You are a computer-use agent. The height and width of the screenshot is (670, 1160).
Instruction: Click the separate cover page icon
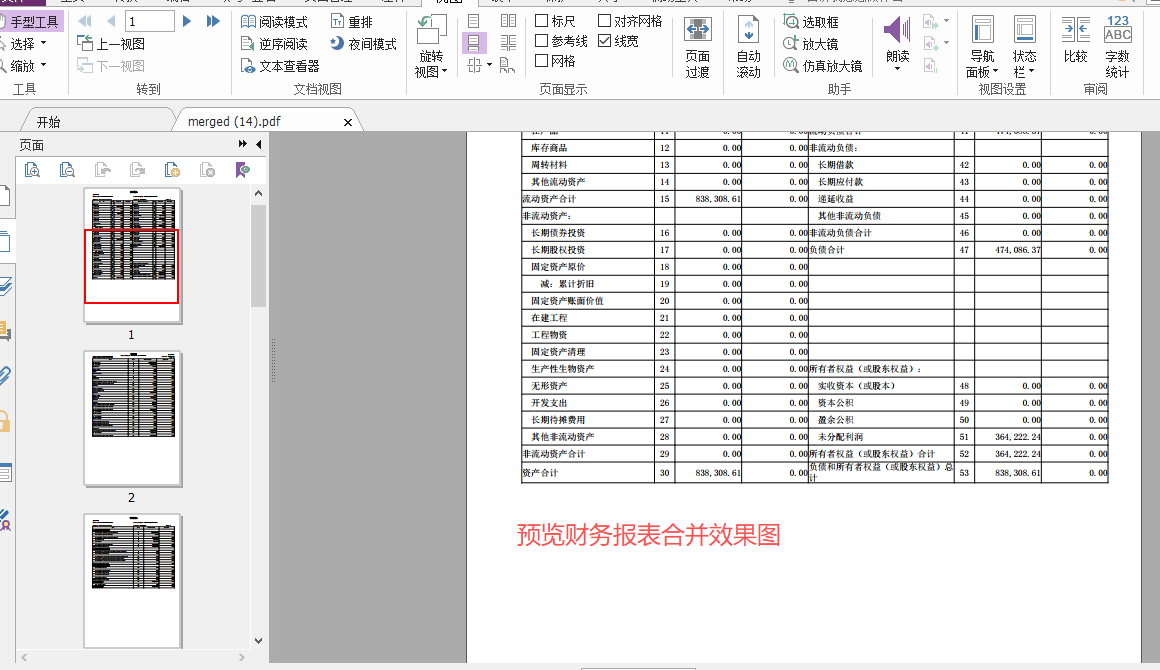coord(508,66)
